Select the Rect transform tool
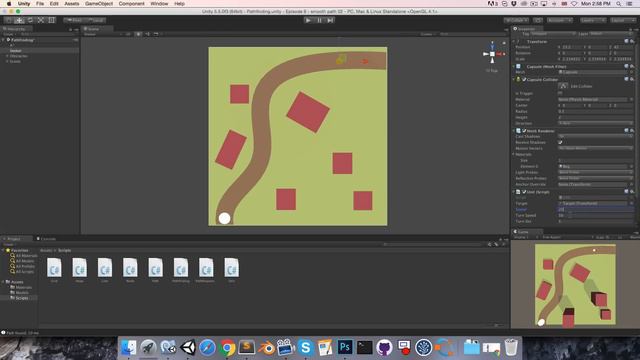 pos(51,20)
